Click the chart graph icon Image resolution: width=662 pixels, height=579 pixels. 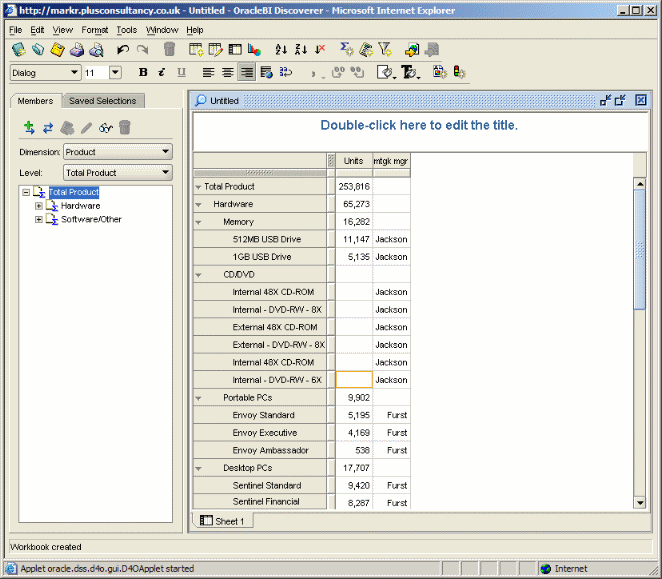point(254,50)
